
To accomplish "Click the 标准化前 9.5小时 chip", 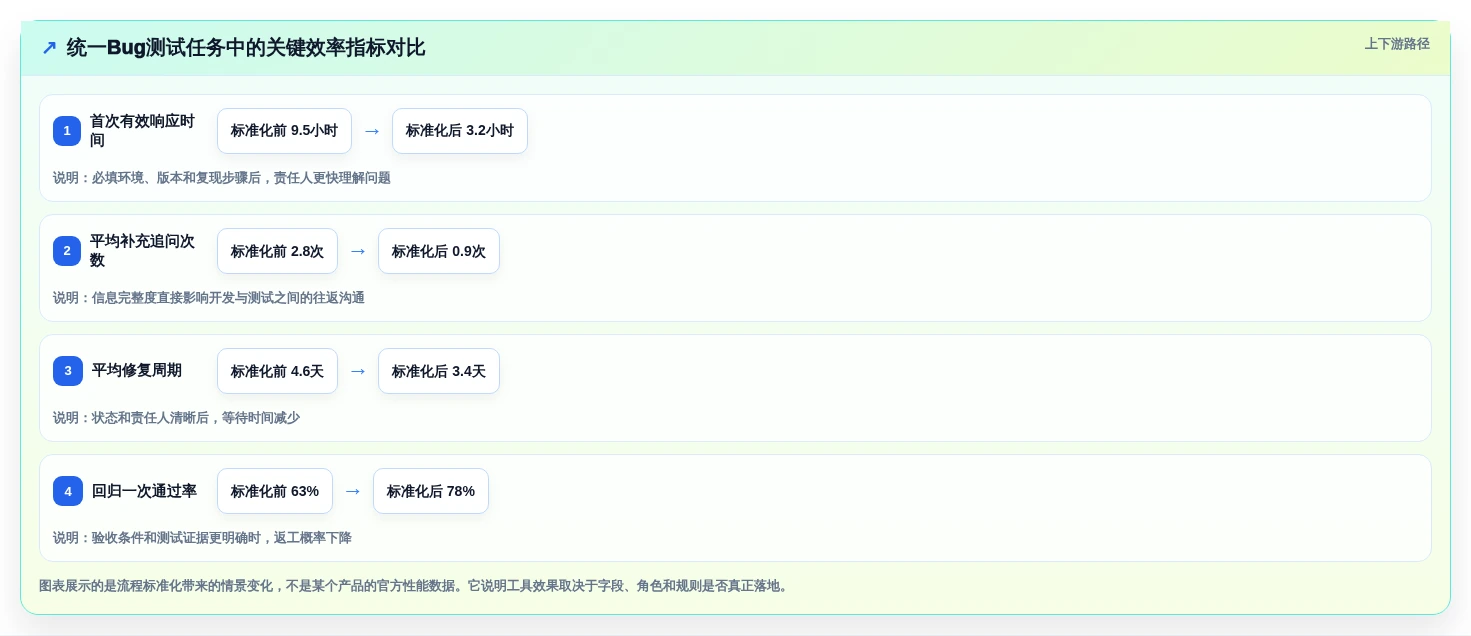I will 284,131.
